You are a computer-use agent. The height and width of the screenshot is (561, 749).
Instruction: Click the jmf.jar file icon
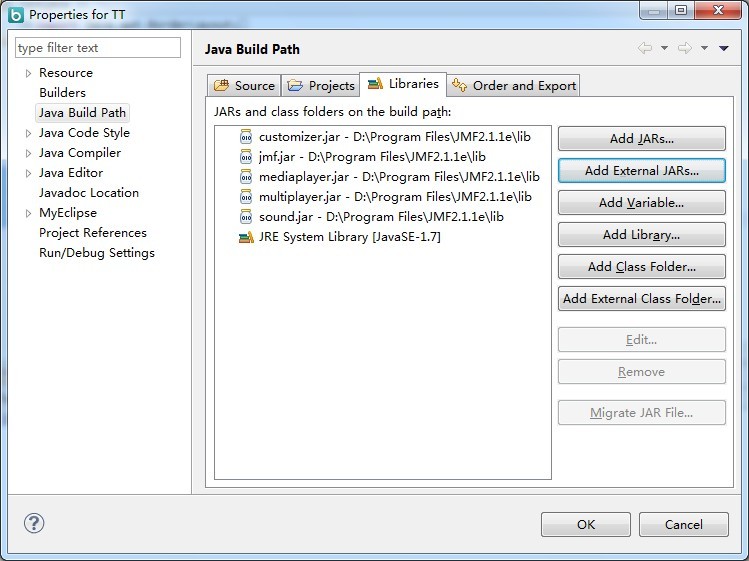point(246,157)
